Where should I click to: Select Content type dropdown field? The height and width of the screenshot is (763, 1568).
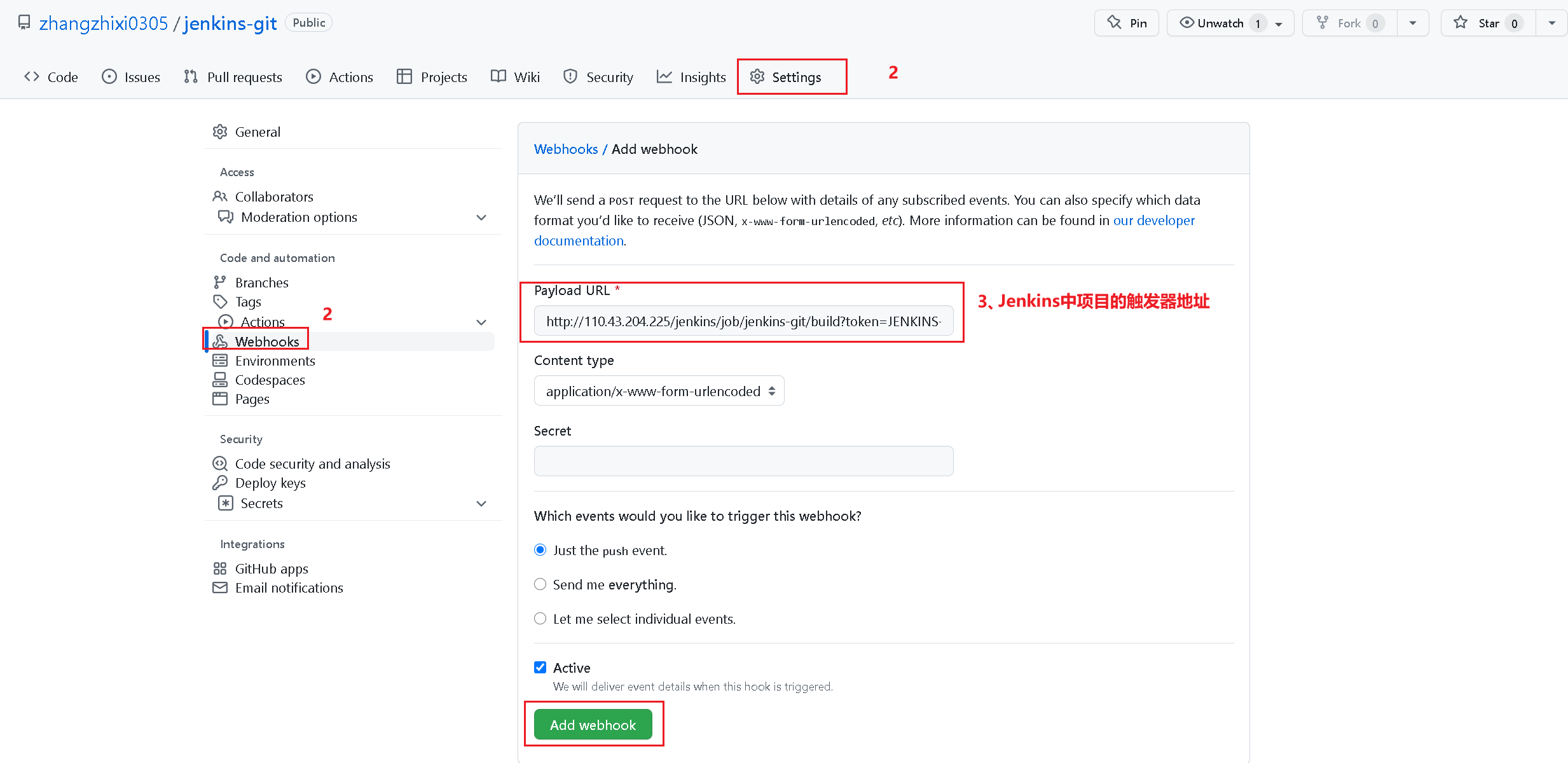[657, 390]
